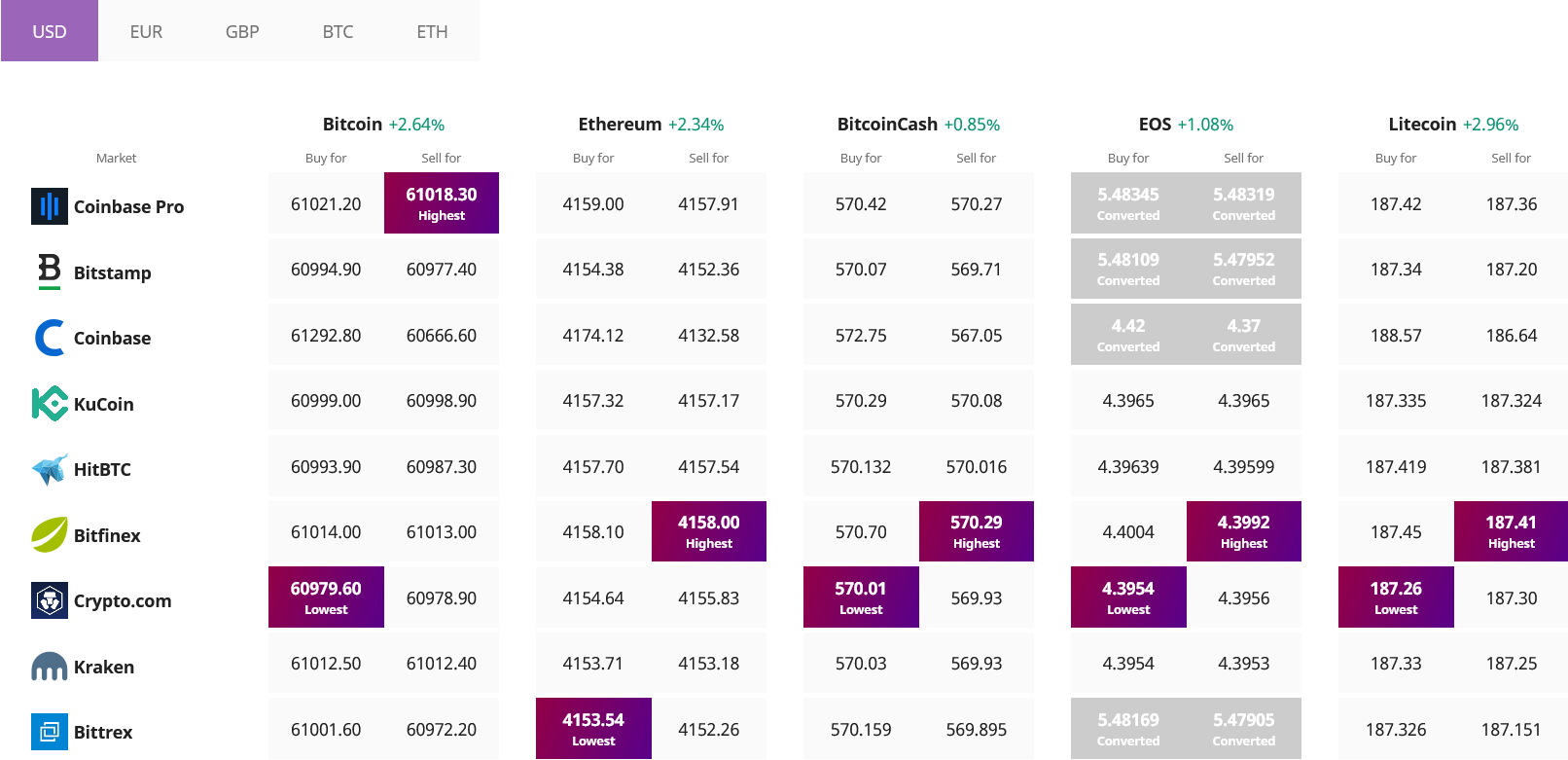Screen dimensions: 1568x760
Task: Click KuCoin Bitcoin buy price 60999.00
Action: point(326,400)
